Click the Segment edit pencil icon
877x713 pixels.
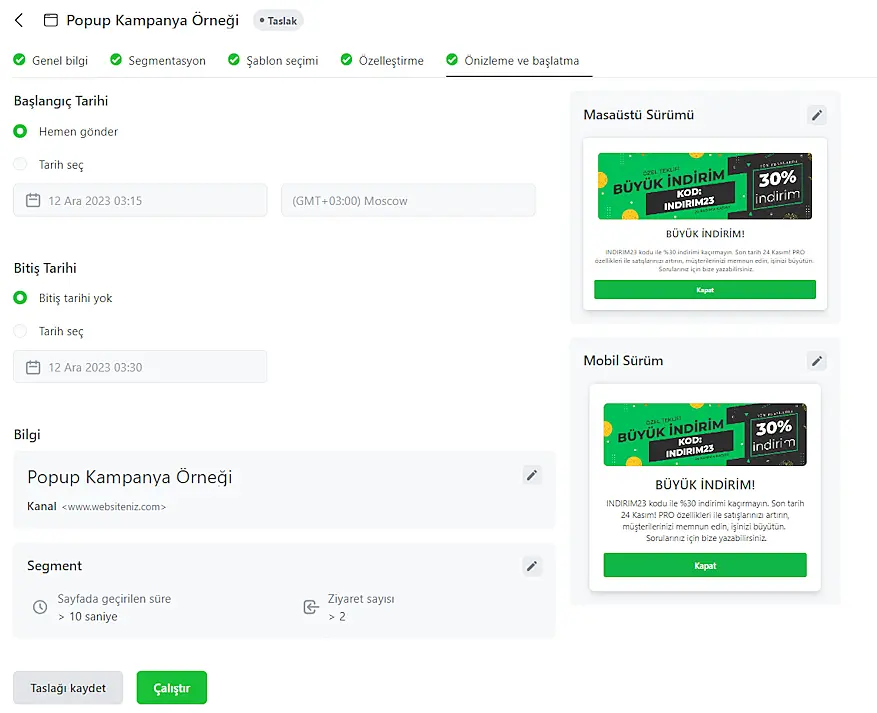(532, 566)
